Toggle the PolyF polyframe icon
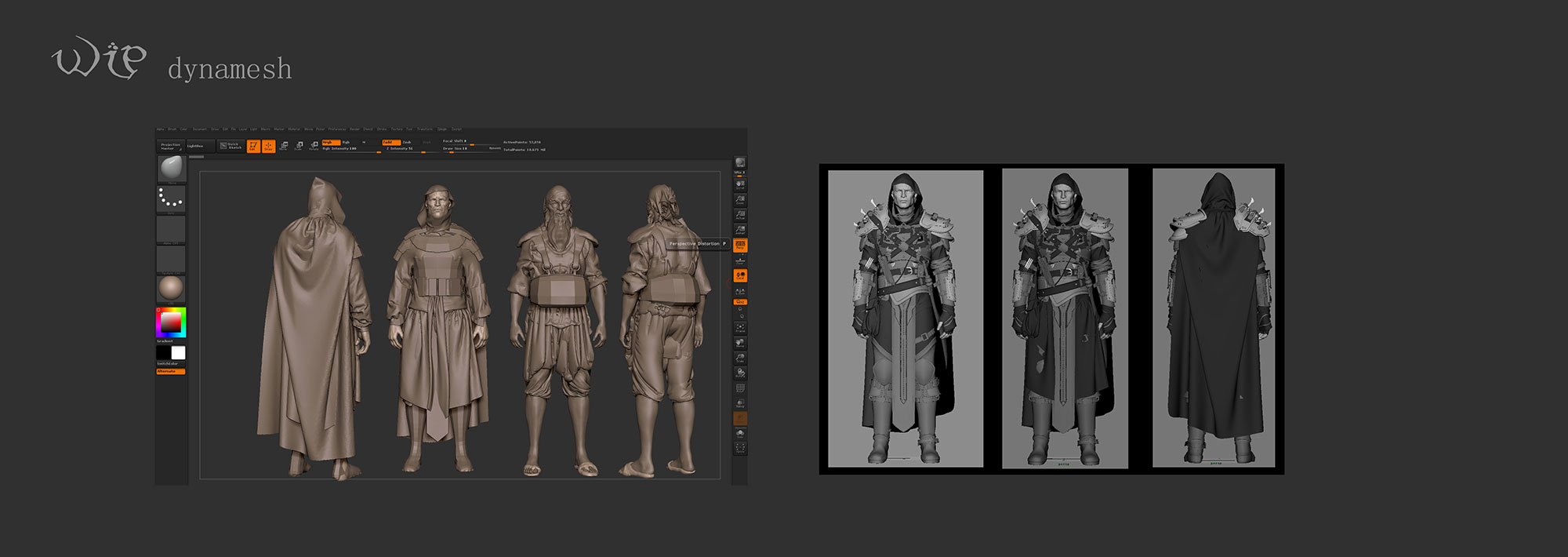Viewport: 1568px width, 557px height. pyautogui.click(x=740, y=388)
